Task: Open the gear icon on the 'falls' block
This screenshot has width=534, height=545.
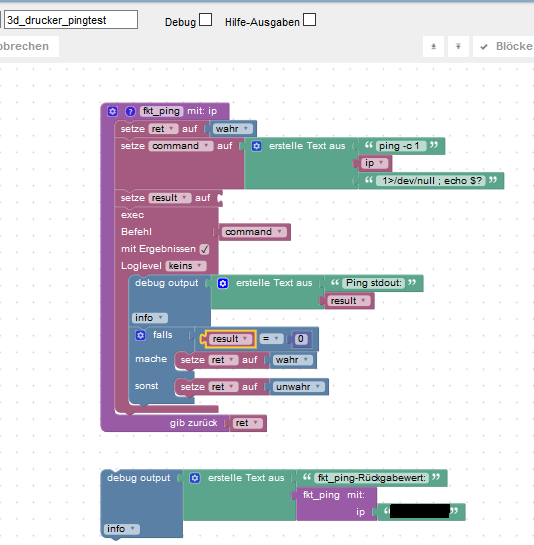Action: (140, 335)
